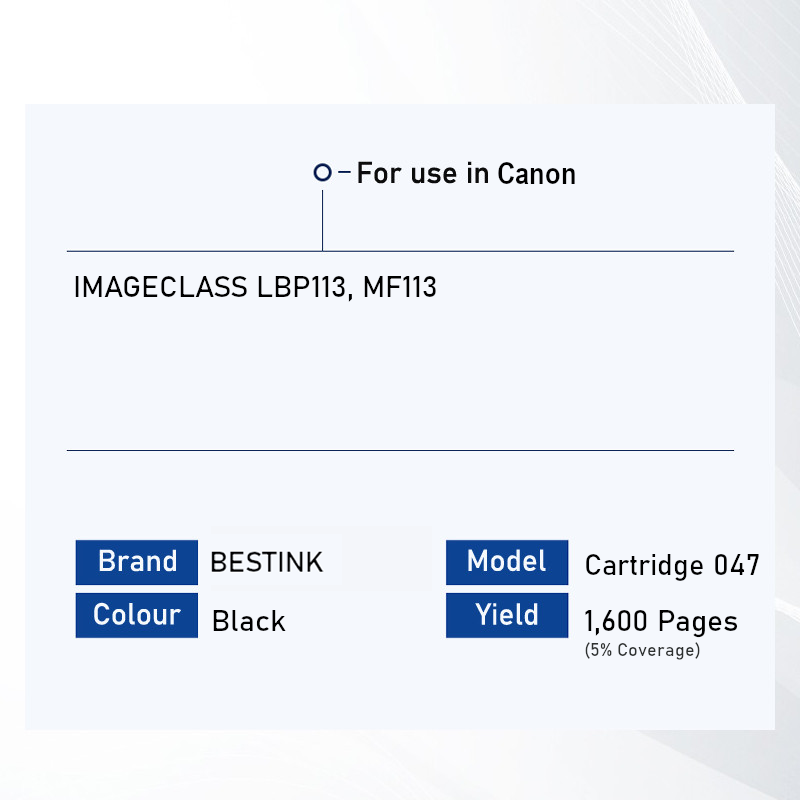Click the blue Yield label
The image size is (800, 800).
[507, 614]
